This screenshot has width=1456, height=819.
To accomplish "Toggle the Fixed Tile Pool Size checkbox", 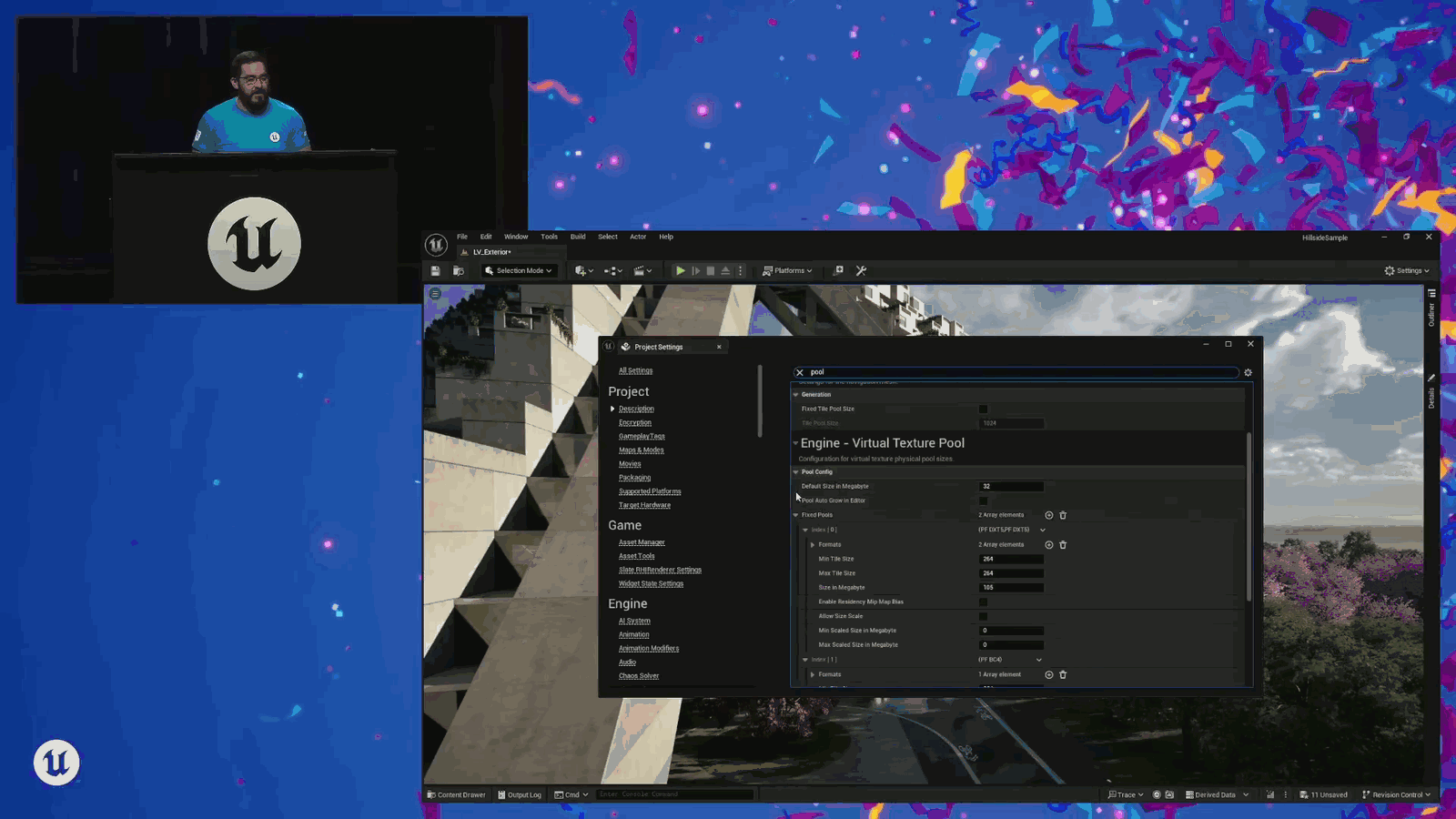I will [x=983, y=409].
